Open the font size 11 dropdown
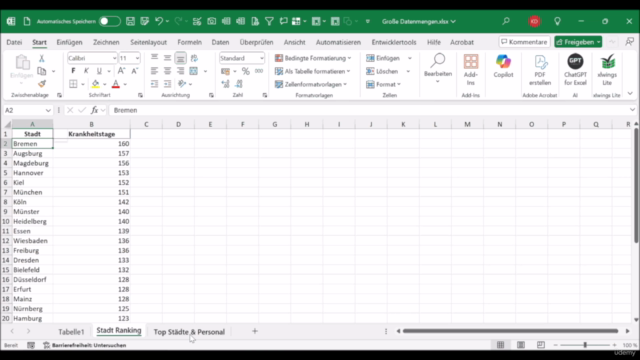The image size is (640, 360). tap(137, 58)
